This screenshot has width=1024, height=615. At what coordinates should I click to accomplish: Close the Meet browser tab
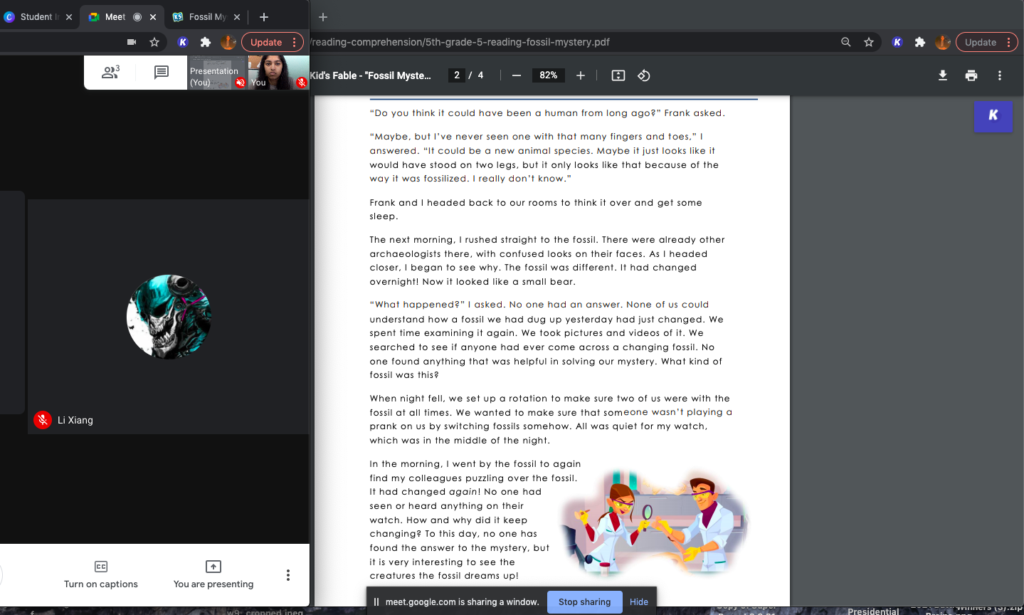153,17
